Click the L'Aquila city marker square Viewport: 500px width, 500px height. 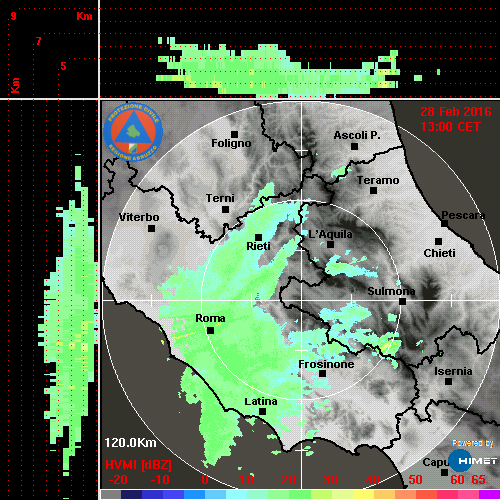tap(330, 244)
